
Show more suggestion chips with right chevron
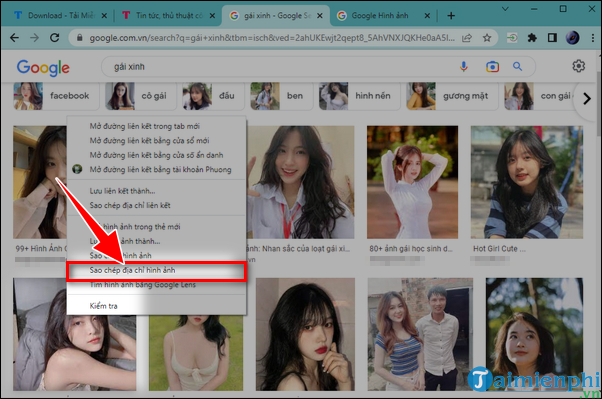click(x=587, y=99)
